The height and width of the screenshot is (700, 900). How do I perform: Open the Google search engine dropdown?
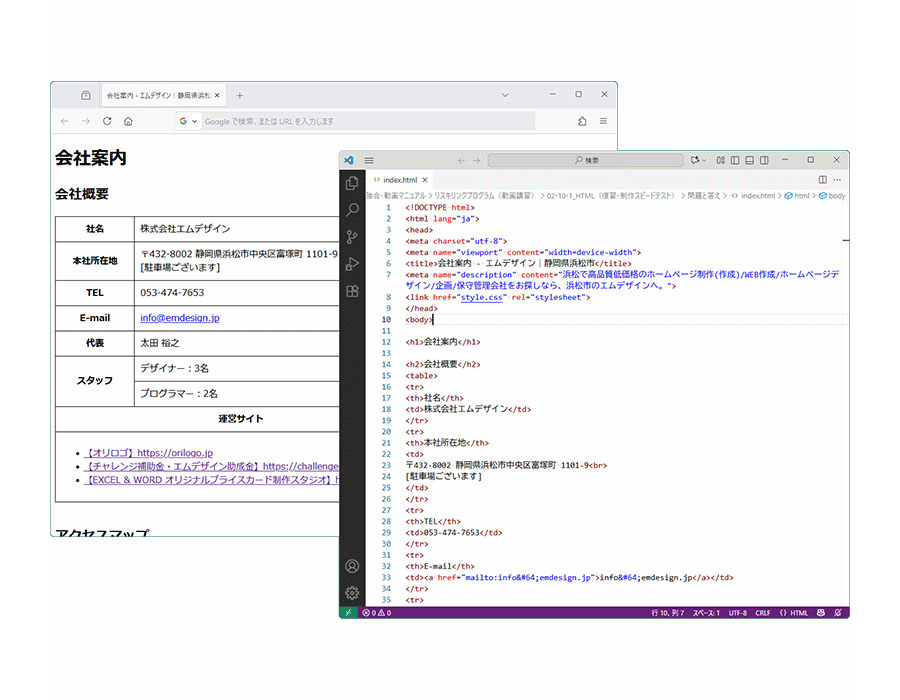187,121
